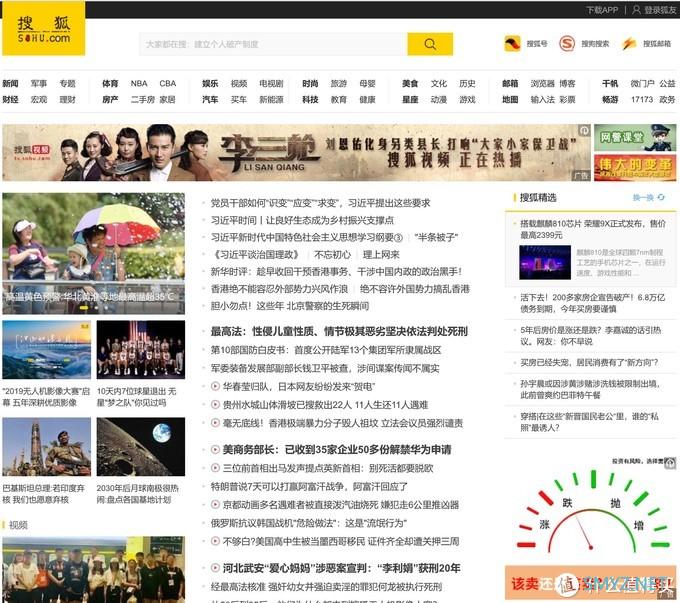The height and width of the screenshot is (603, 680).
Task: Open 5年后房价是涨还是跌 article
Action: 590,336
